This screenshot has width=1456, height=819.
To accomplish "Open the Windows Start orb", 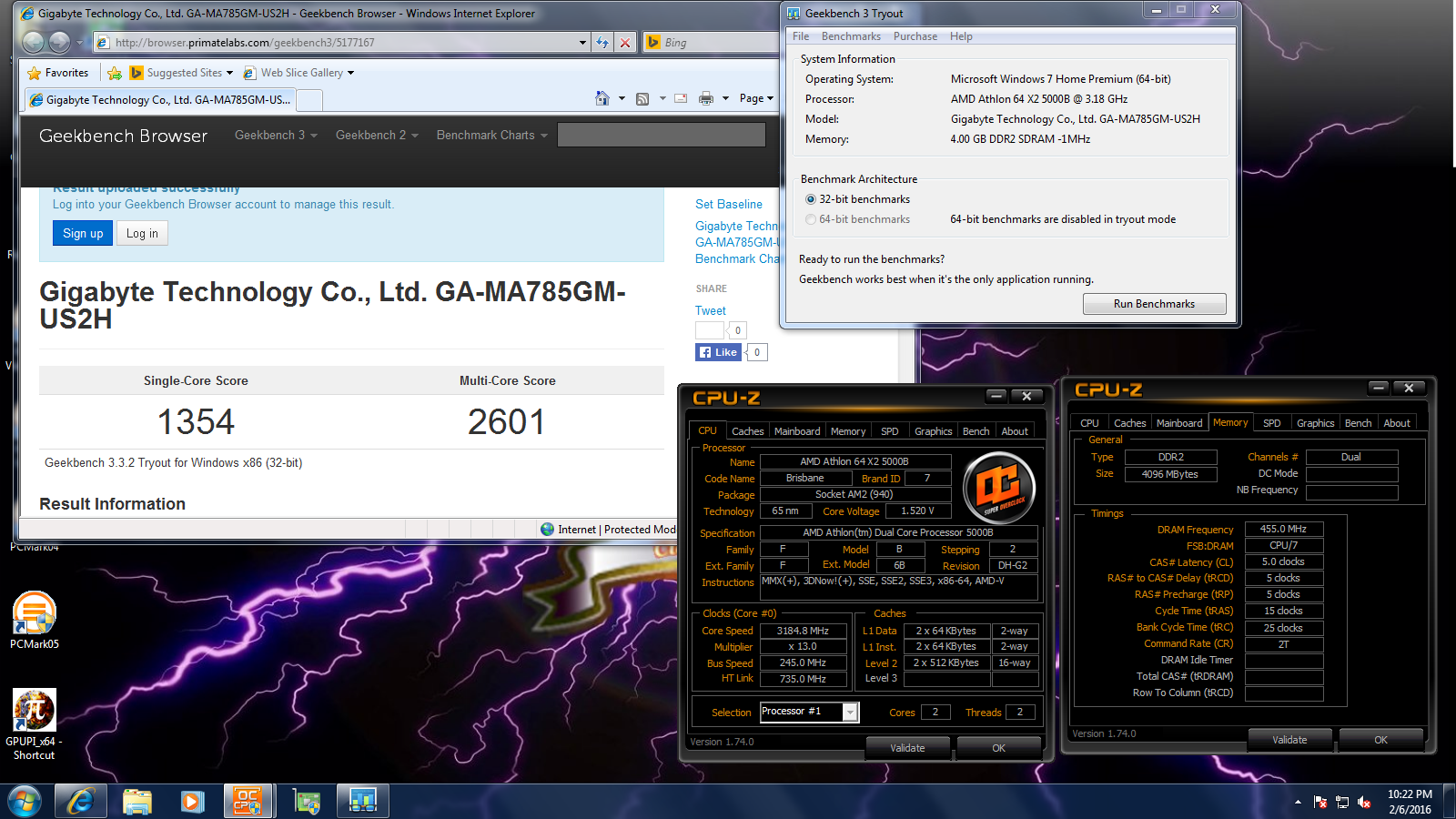I will [x=25, y=802].
